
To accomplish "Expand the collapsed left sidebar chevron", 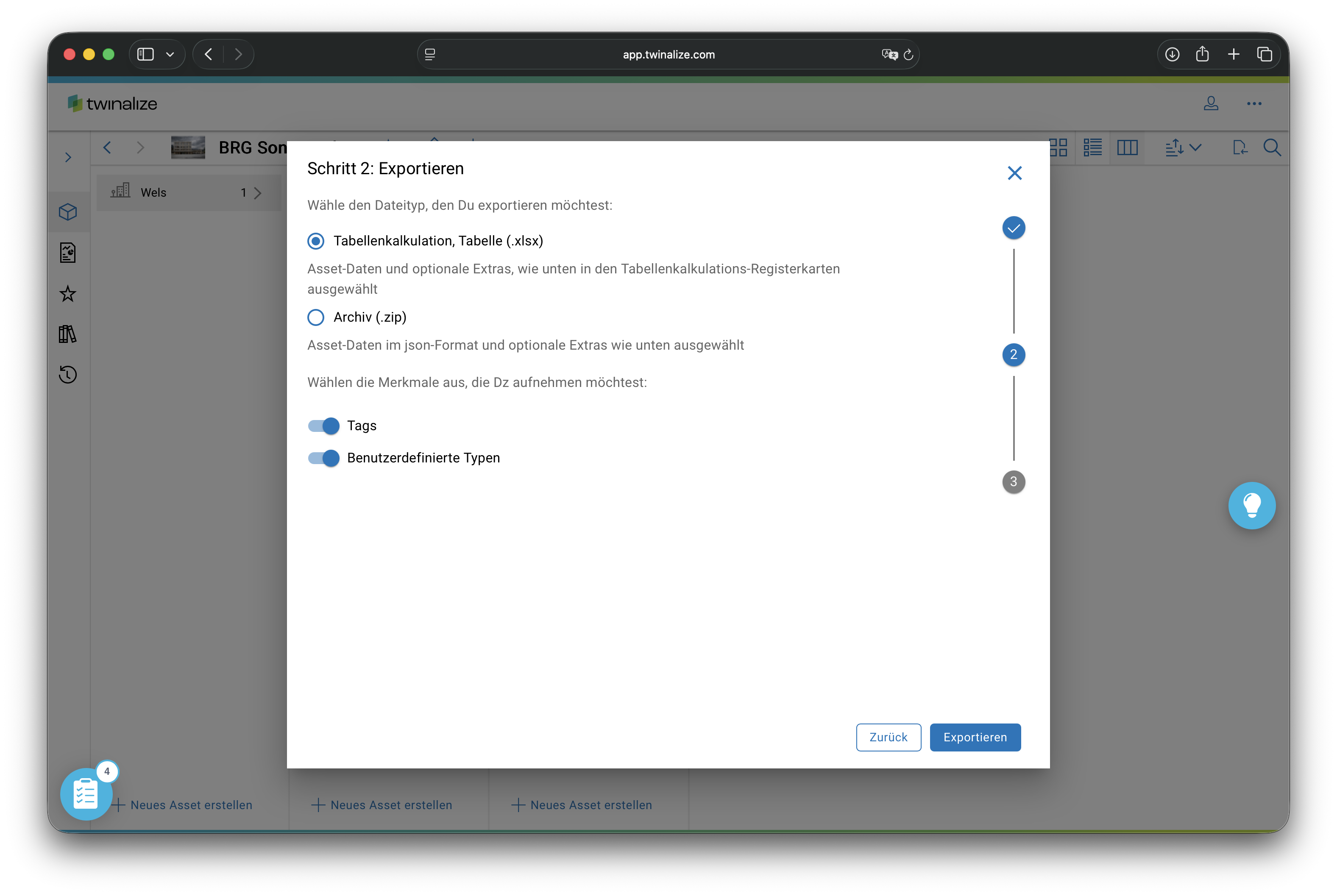I will [68, 157].
